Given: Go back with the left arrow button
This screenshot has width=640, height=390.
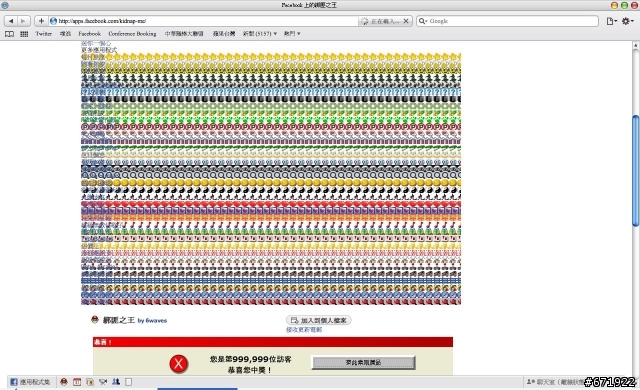Looking at the screenshot, I should pos(11,21).
